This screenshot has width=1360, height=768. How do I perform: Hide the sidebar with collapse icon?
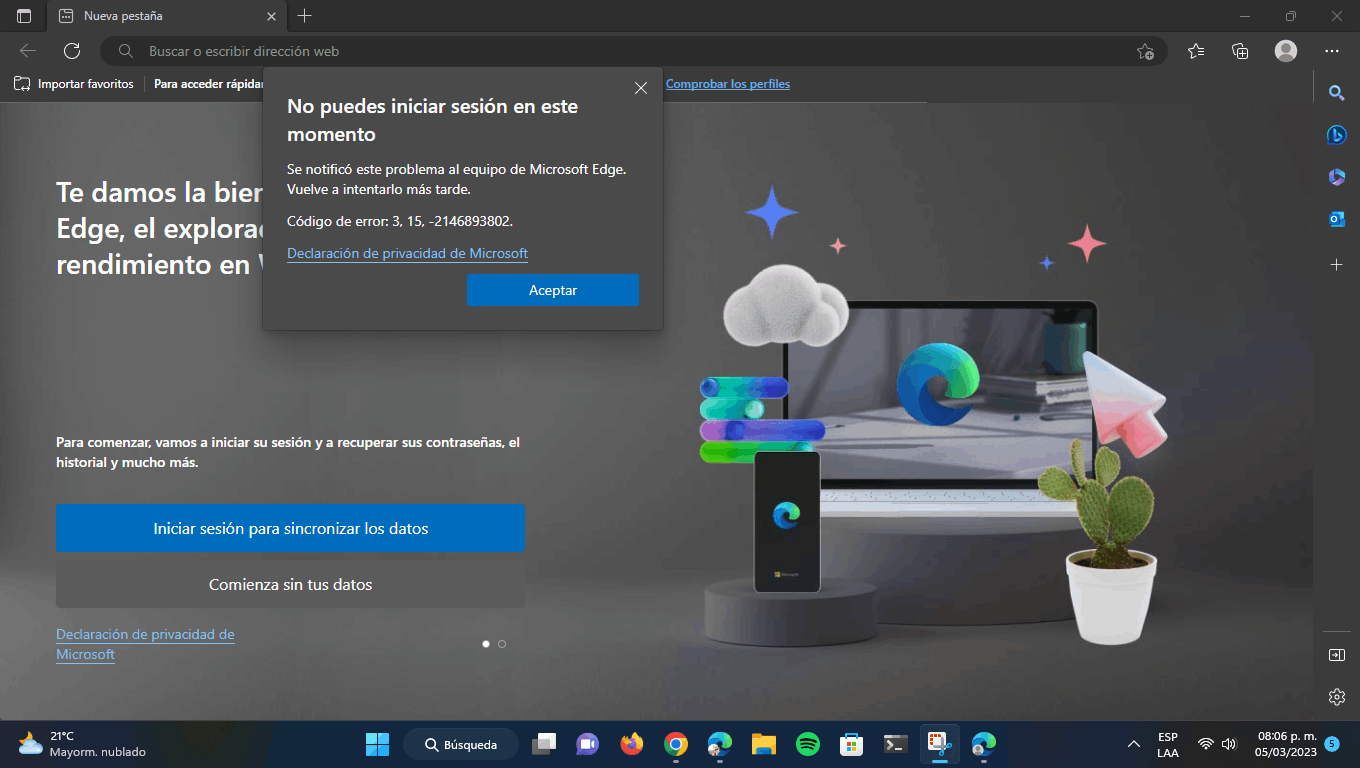pyautogui.click(x=1336, y=655)
